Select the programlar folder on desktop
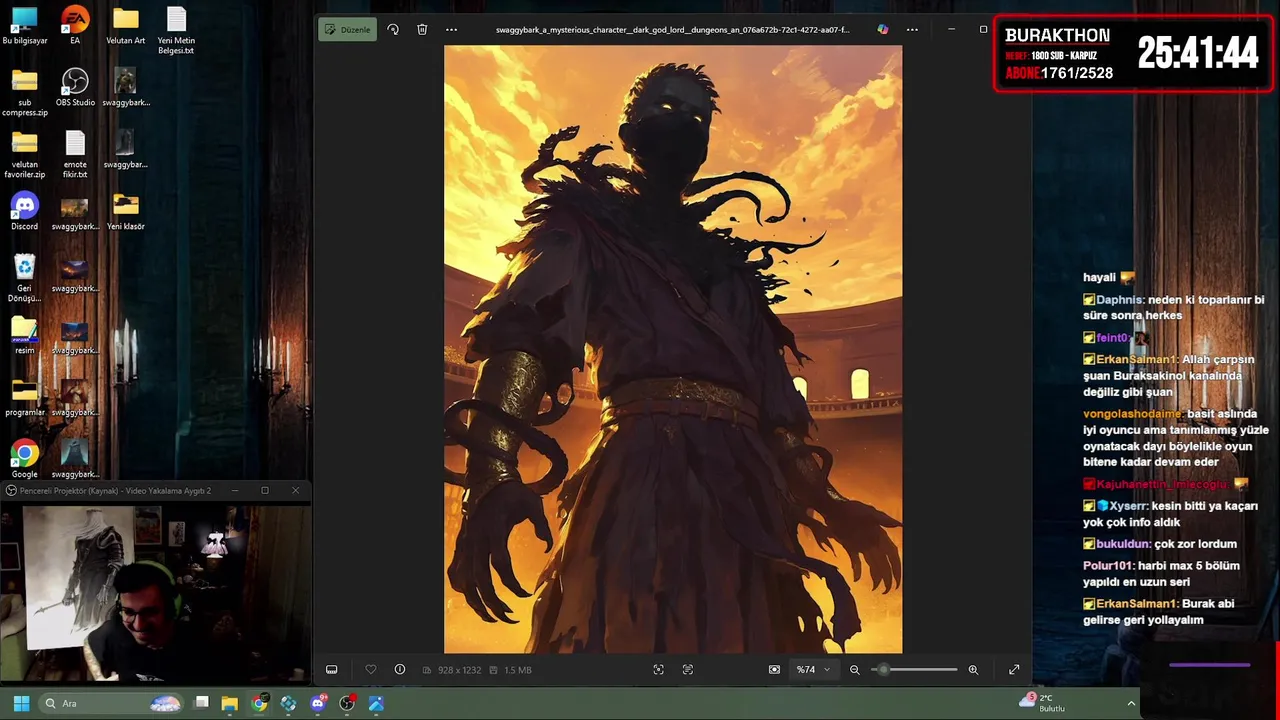The image size is (1280, 720). click(24, 398)
